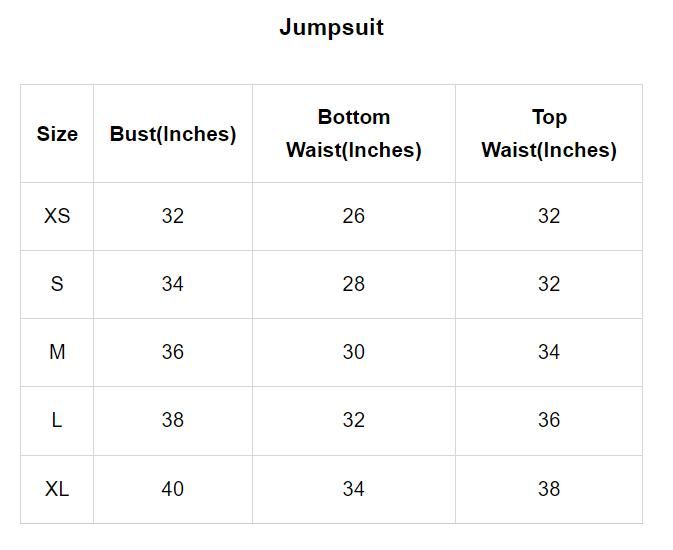Select the M top waist value 34
The width and height of the screenshot is (673, 550).
pos(549,352)
